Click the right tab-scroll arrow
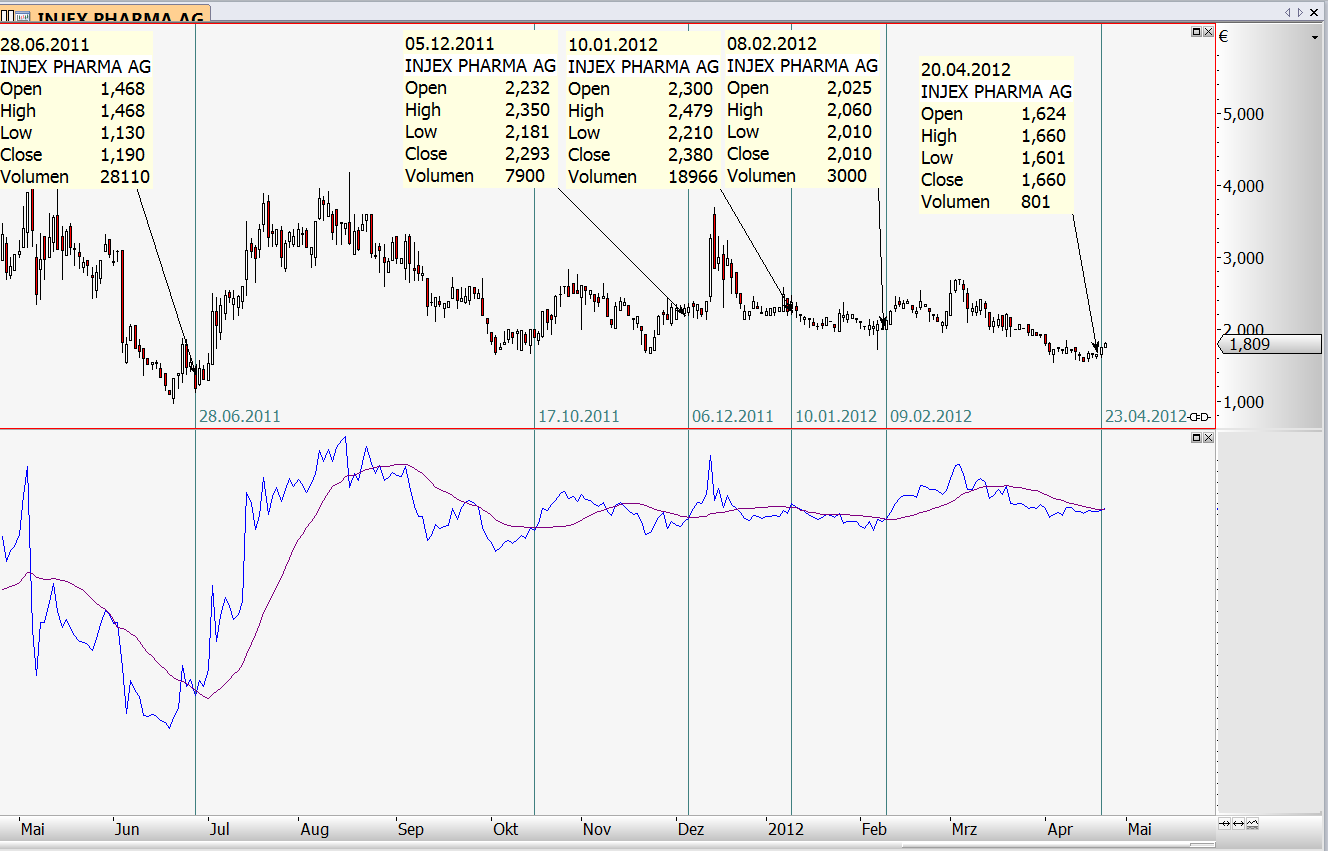 (x=1300, y=12)
